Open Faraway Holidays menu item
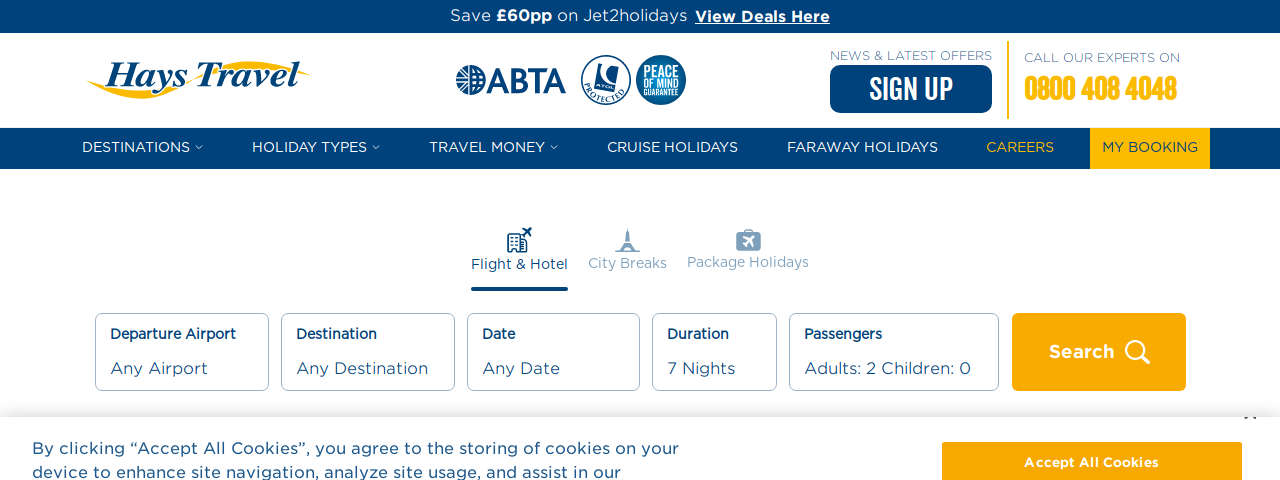Viewport: 1280px width, 480px height. coord(862,148)
